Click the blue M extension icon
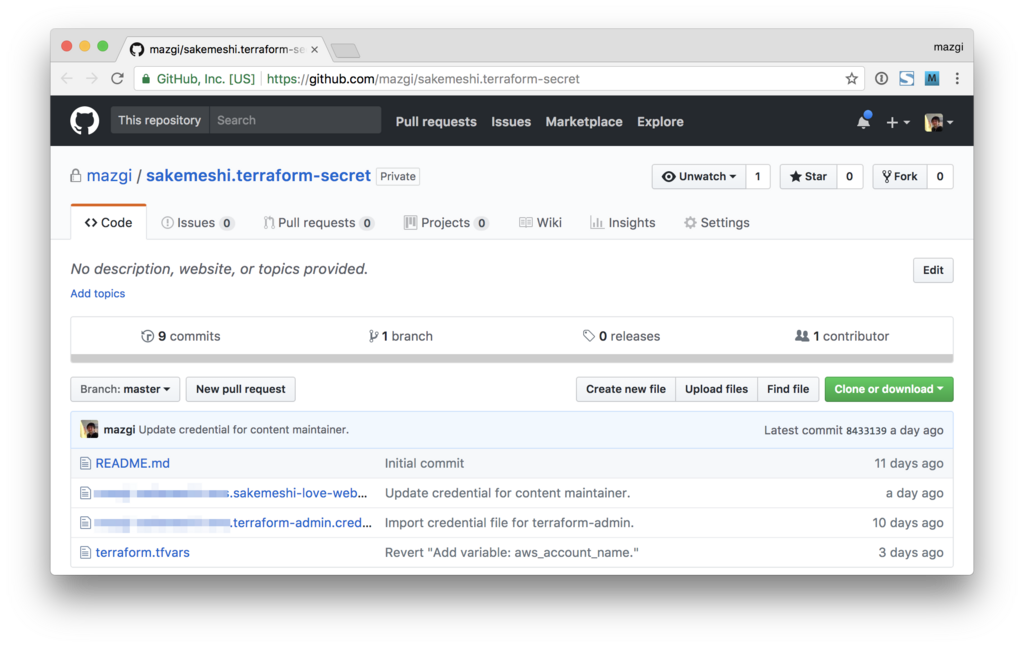This screenshot has height=647, width=1024. click(x=932, y=78)
